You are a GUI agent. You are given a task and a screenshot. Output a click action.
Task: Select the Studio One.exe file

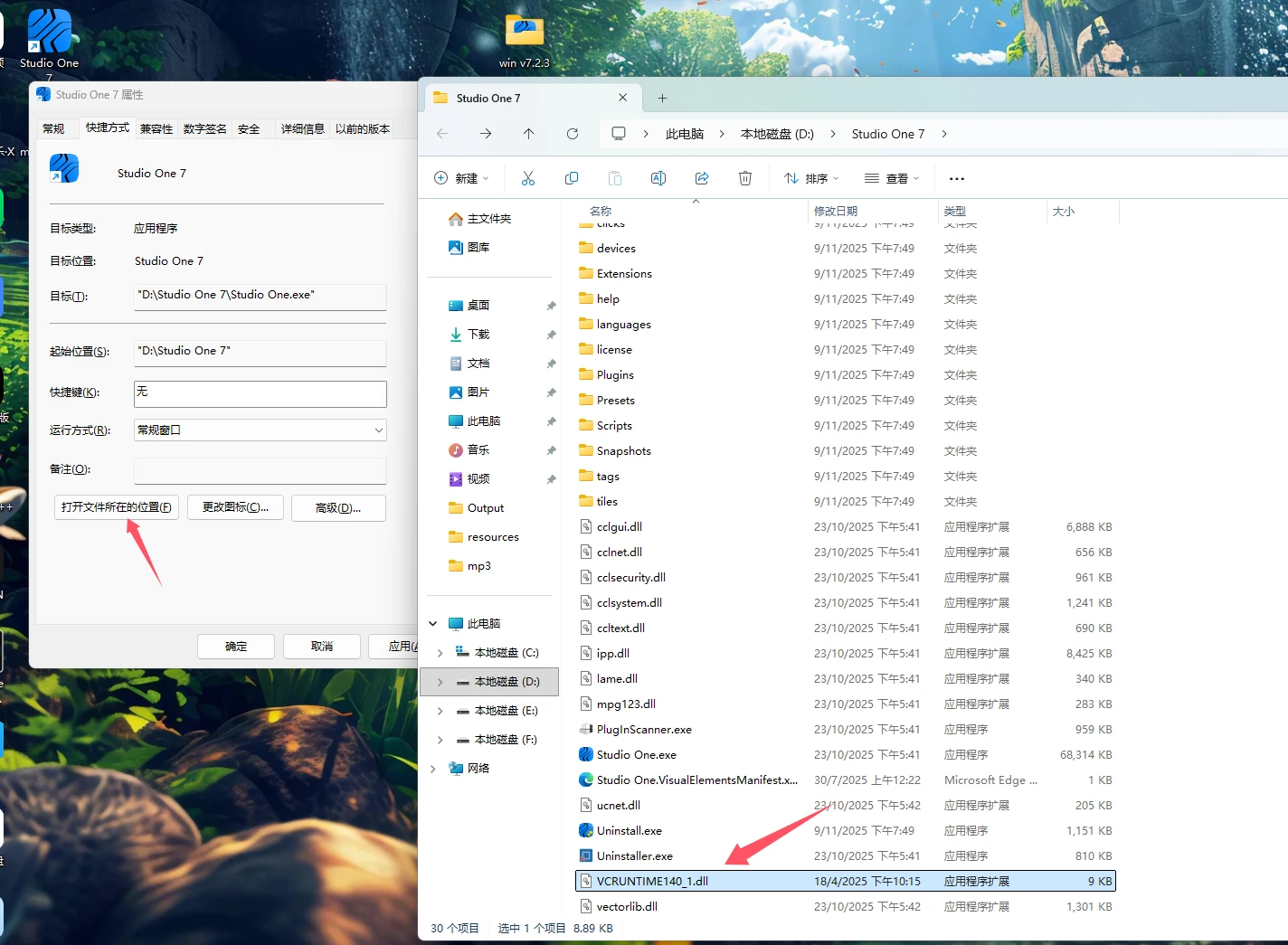(x=637, y=755)
